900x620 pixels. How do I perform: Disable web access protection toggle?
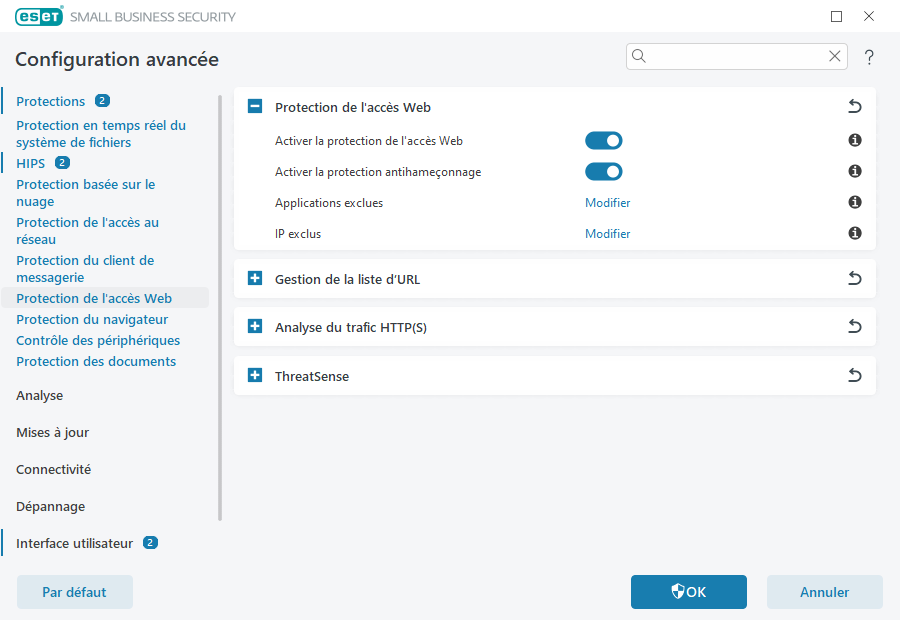pos(603,141)
